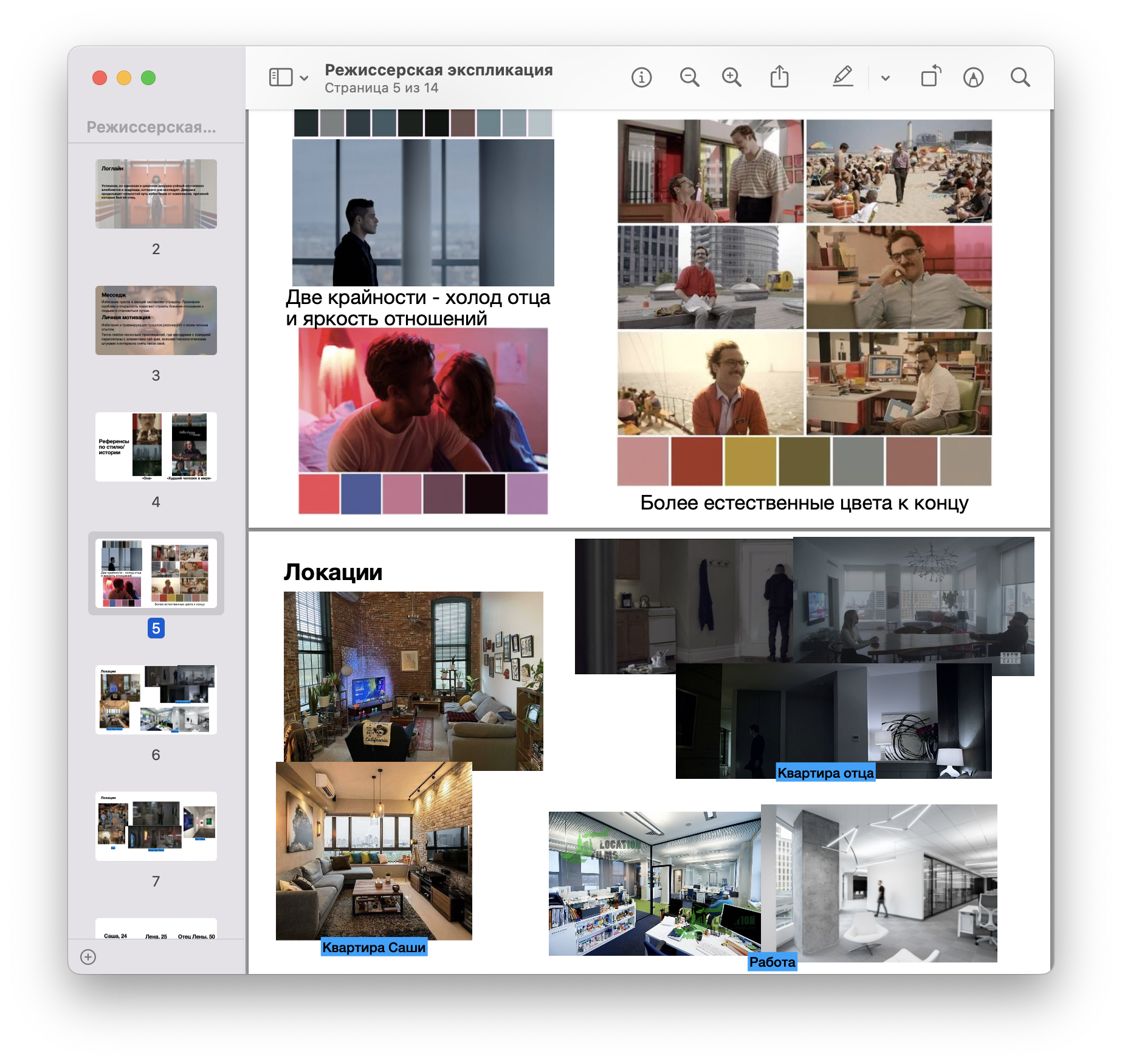Screen dimensions: 1122x1064
Task: Click the couple in pink light image
Action: click(423, 400)
